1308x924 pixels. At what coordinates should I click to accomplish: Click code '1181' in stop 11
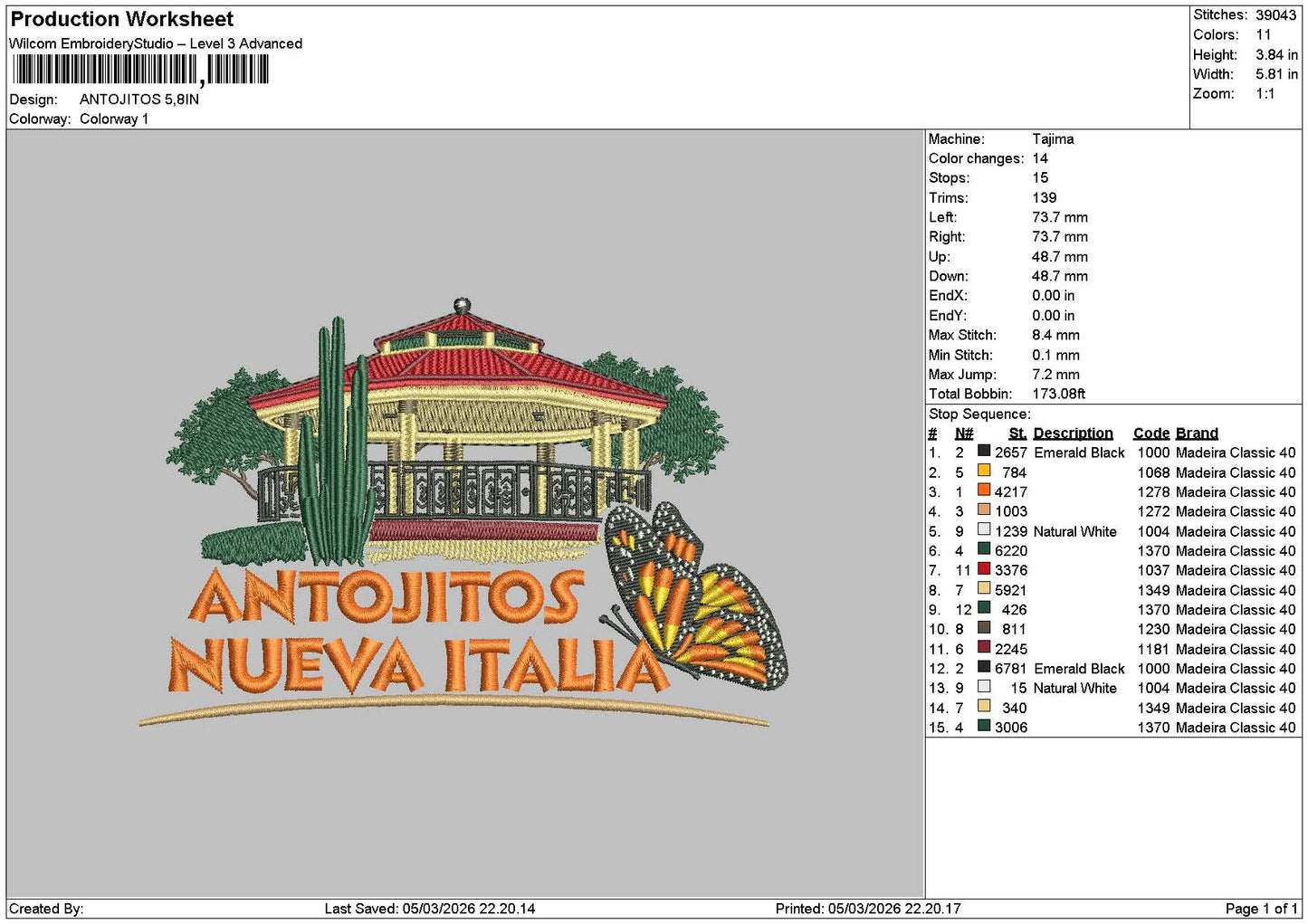pyautogui.click(x=1154, y=649)
